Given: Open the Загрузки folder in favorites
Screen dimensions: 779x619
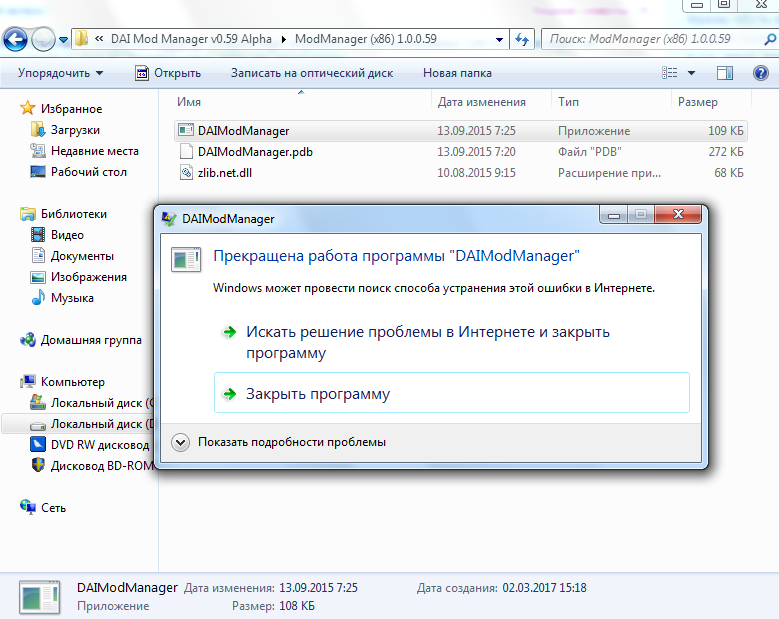Looking at the screenshot, I should tap(75, 130).
